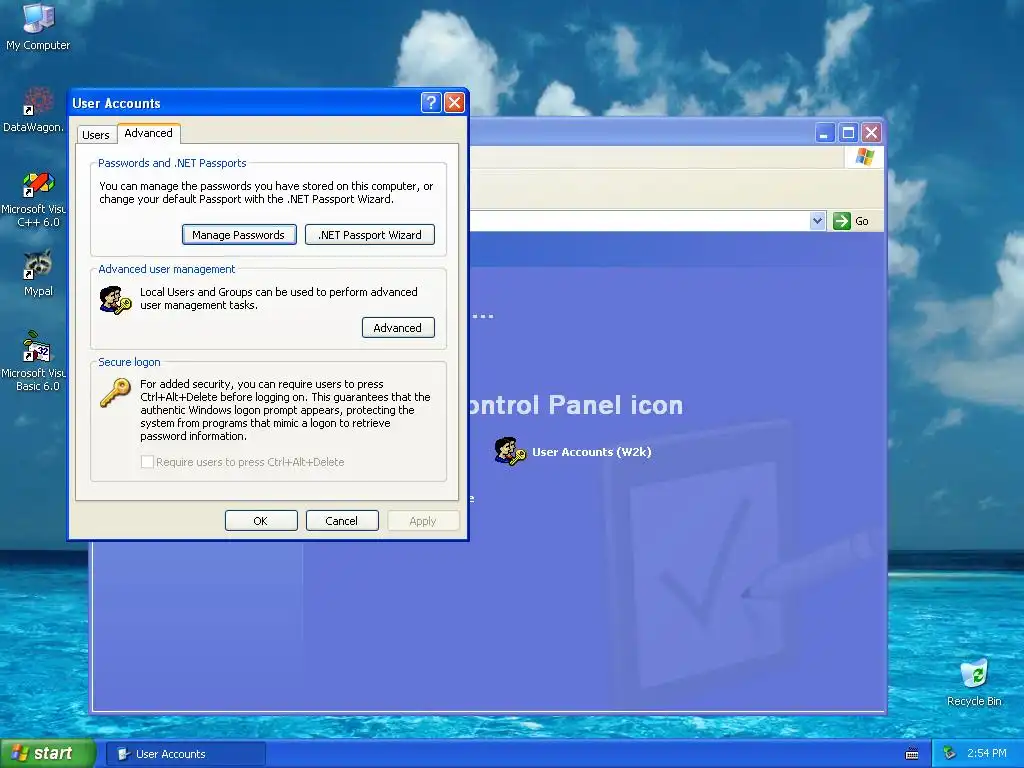Click the system tray icon beside the clock
Image resolution: width=1024 pixels, height=768 pixels.
pyautogui.click(x=949, y=754)
